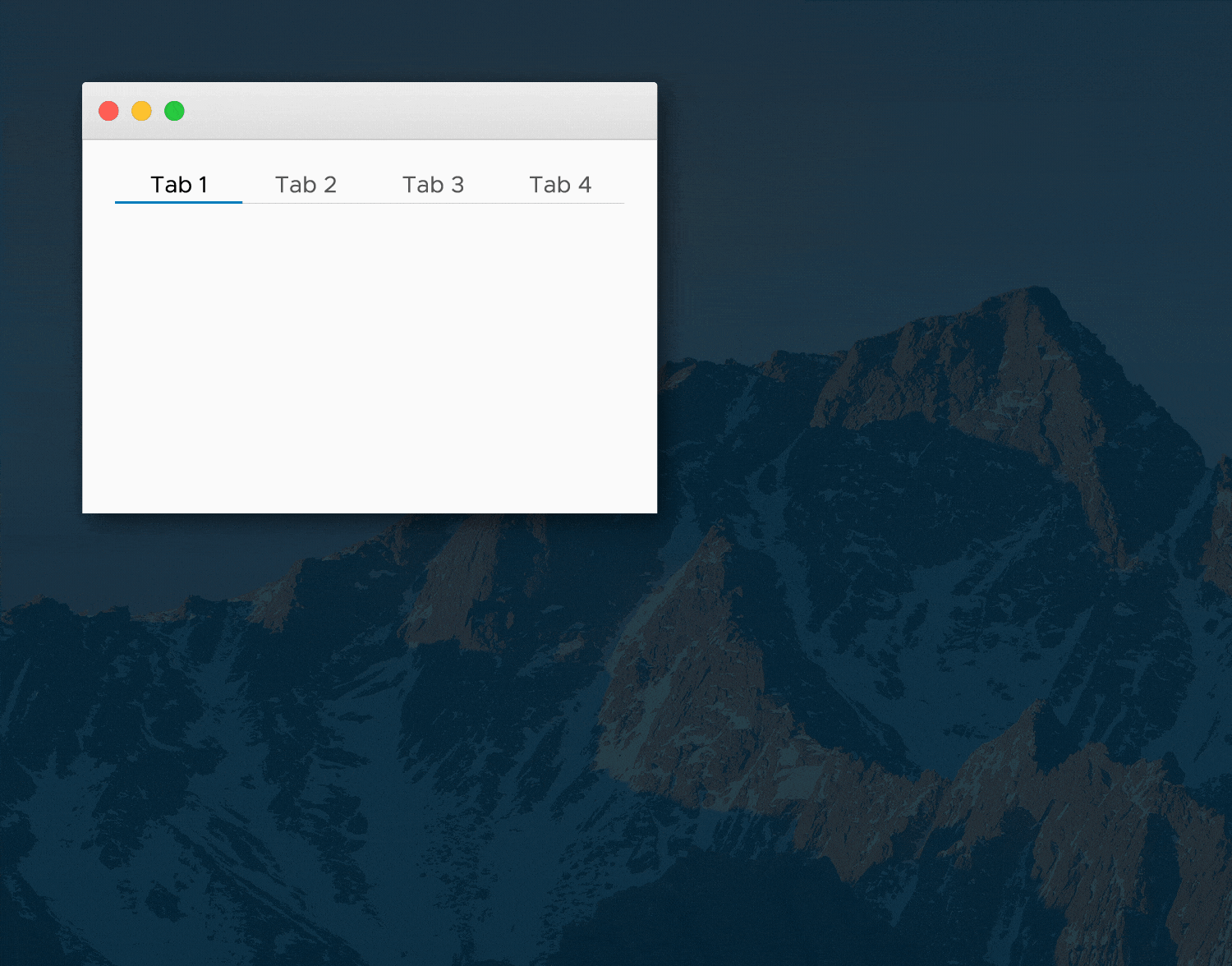
Task: Click the yellow minimize traffic light button
Action: (141, 110)
